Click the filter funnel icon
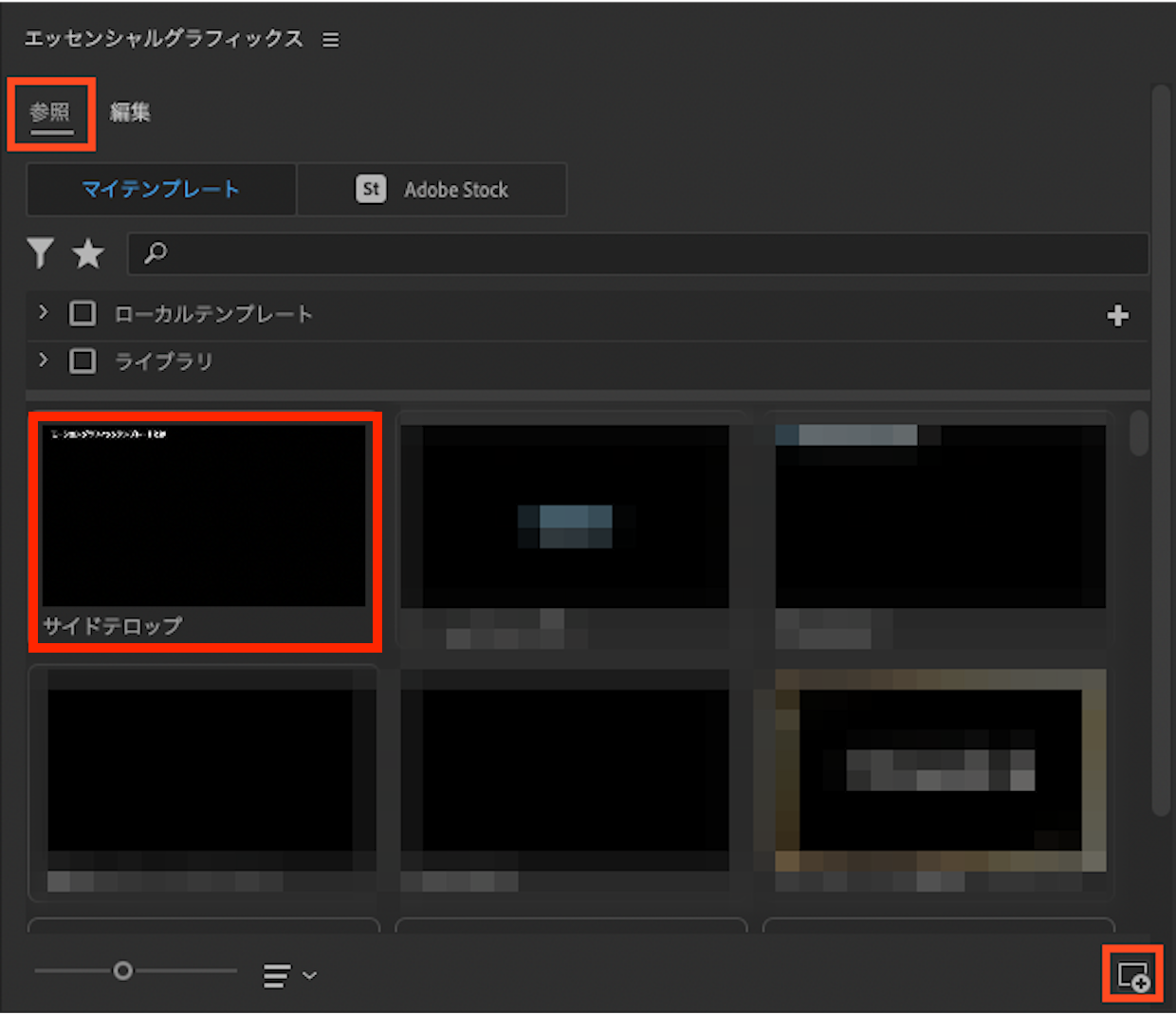This screenshot has width=1176, height=1015. 40,253
